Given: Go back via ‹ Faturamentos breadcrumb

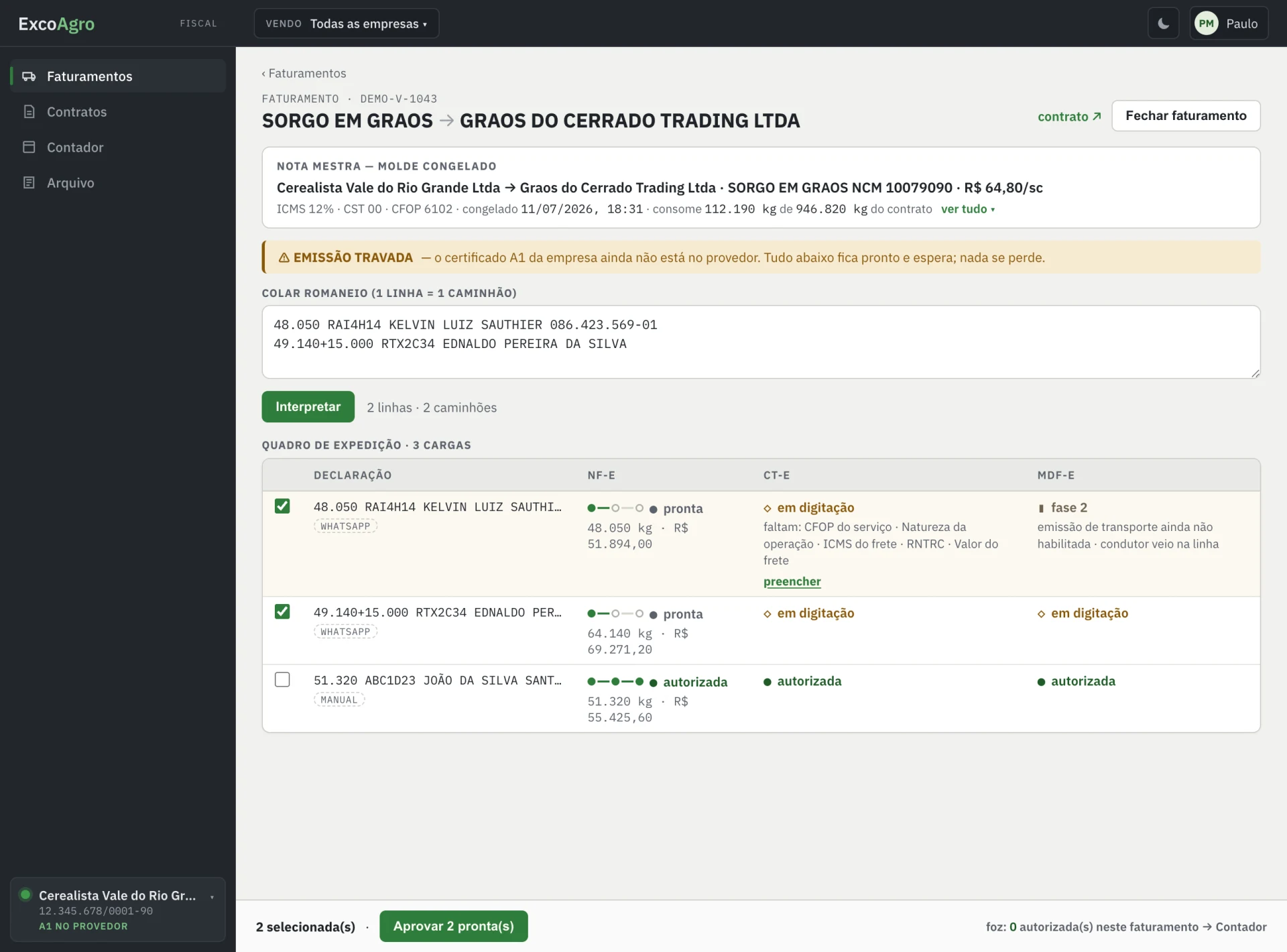Looking at the screenshot, I should click(x=304, y=73).
